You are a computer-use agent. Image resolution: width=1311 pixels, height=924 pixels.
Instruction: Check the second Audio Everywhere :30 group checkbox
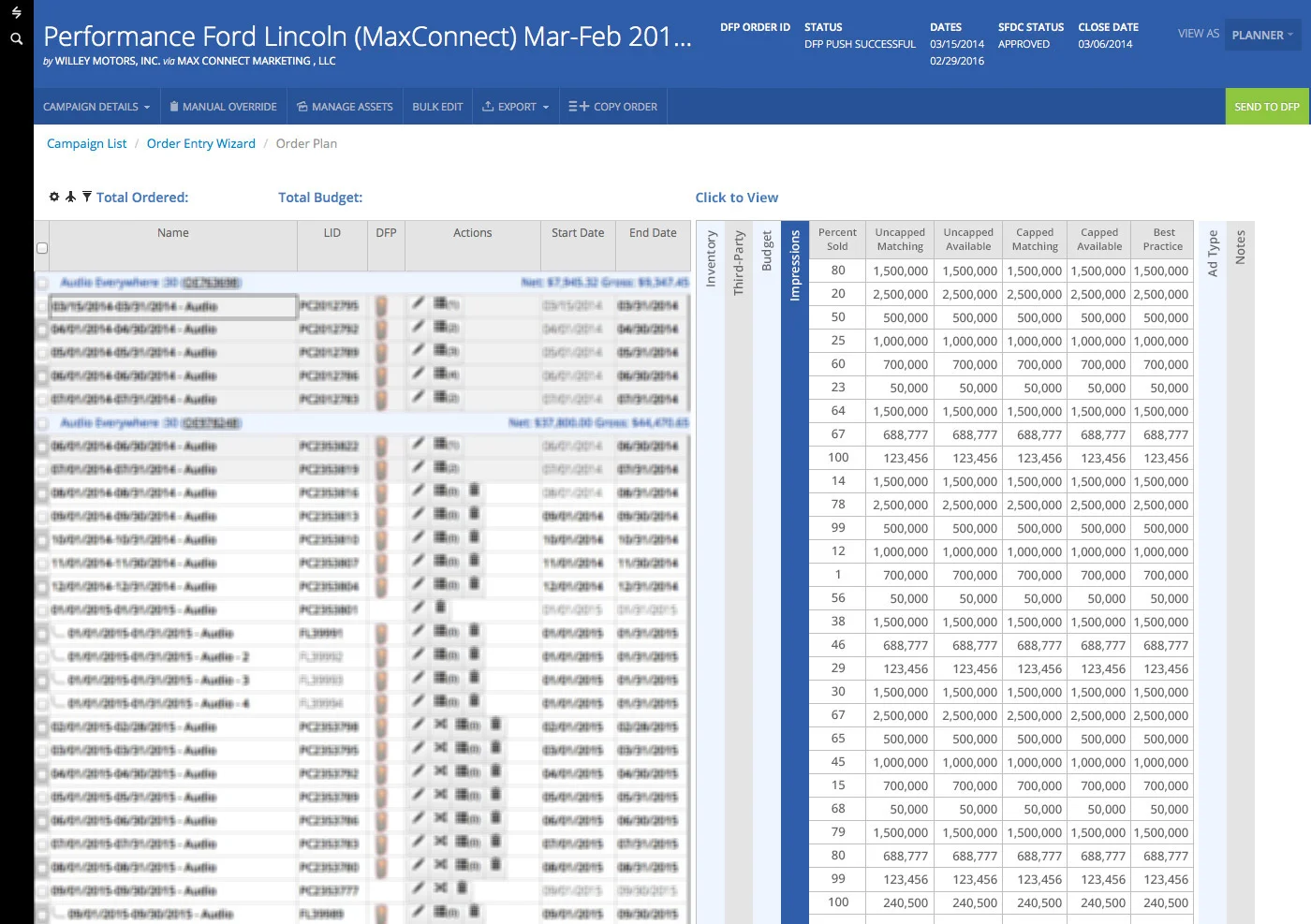42,423
